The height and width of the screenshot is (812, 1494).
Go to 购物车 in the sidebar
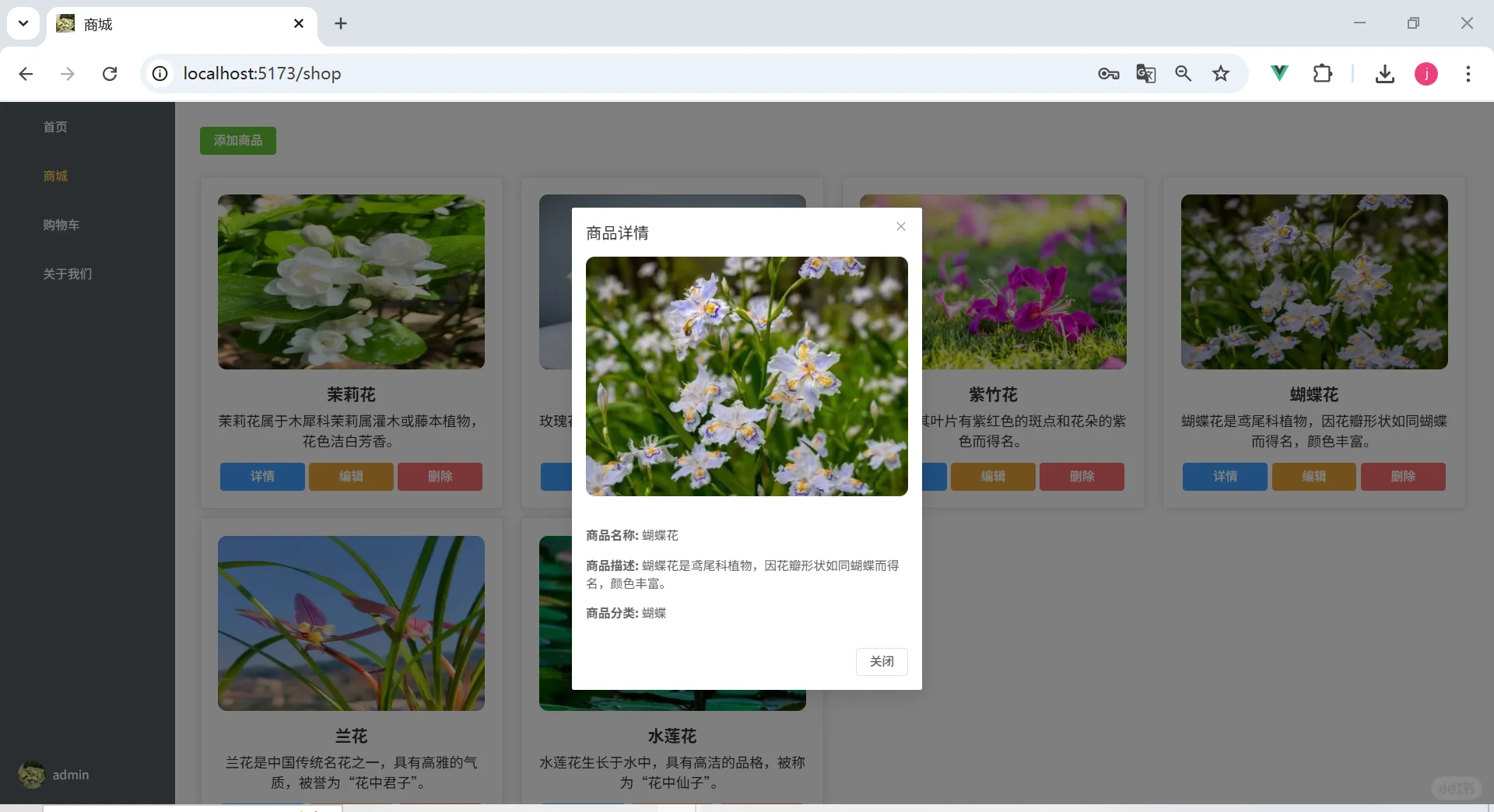(x=62, y=225)
